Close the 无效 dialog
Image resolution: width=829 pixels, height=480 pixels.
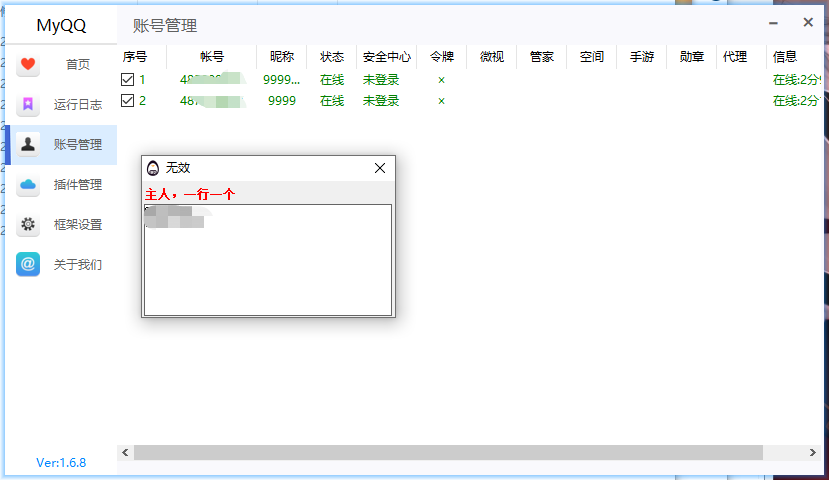(380, 168)
